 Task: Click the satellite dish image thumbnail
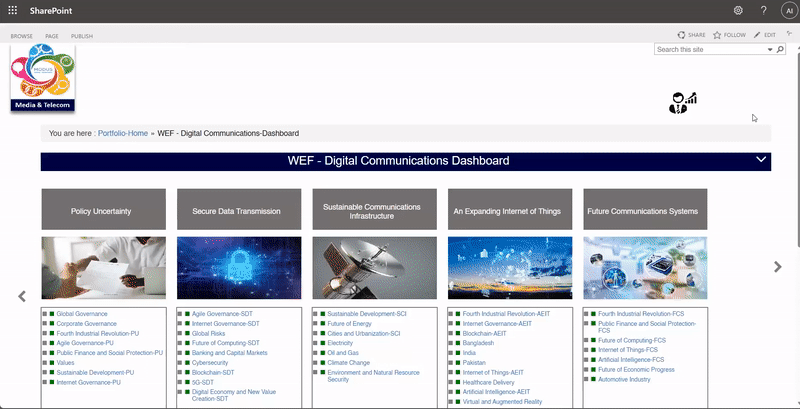point(374,268)
